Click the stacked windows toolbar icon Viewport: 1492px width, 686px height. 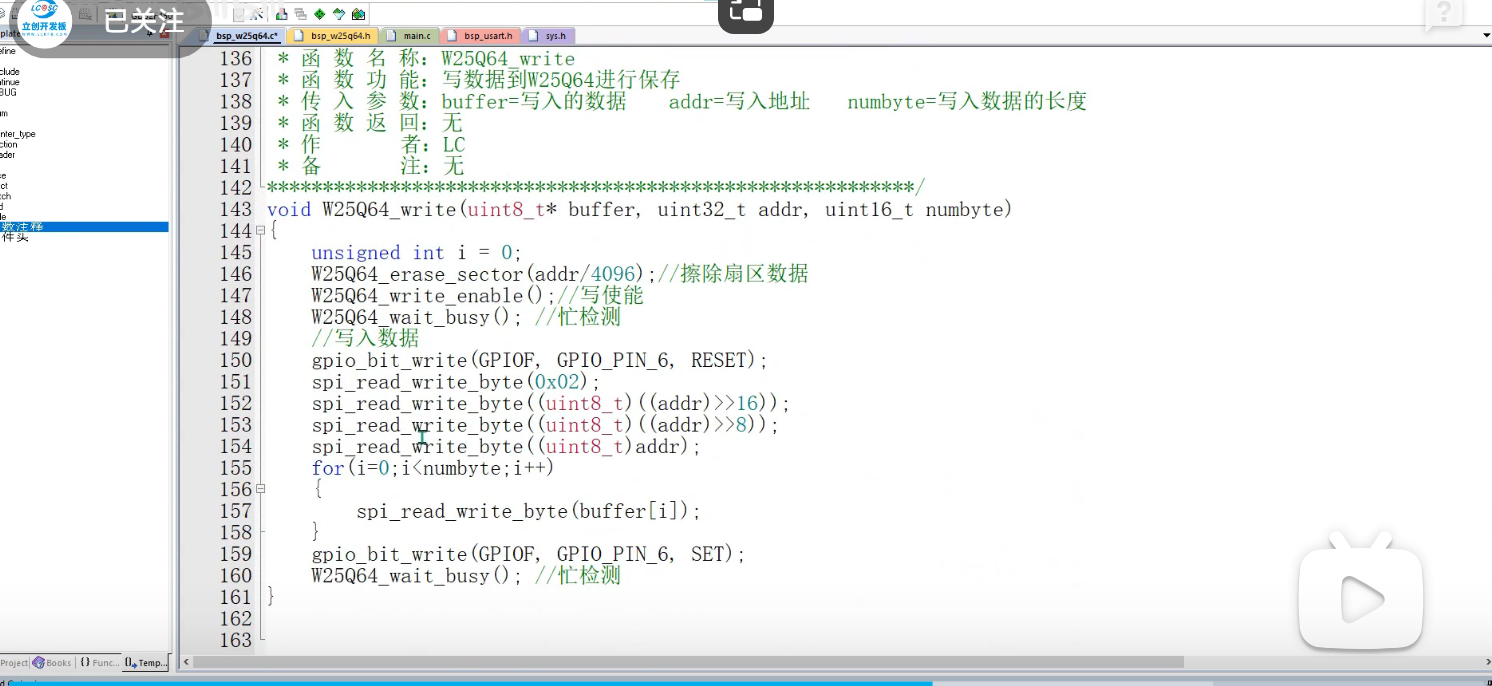[x=300, y=14]
